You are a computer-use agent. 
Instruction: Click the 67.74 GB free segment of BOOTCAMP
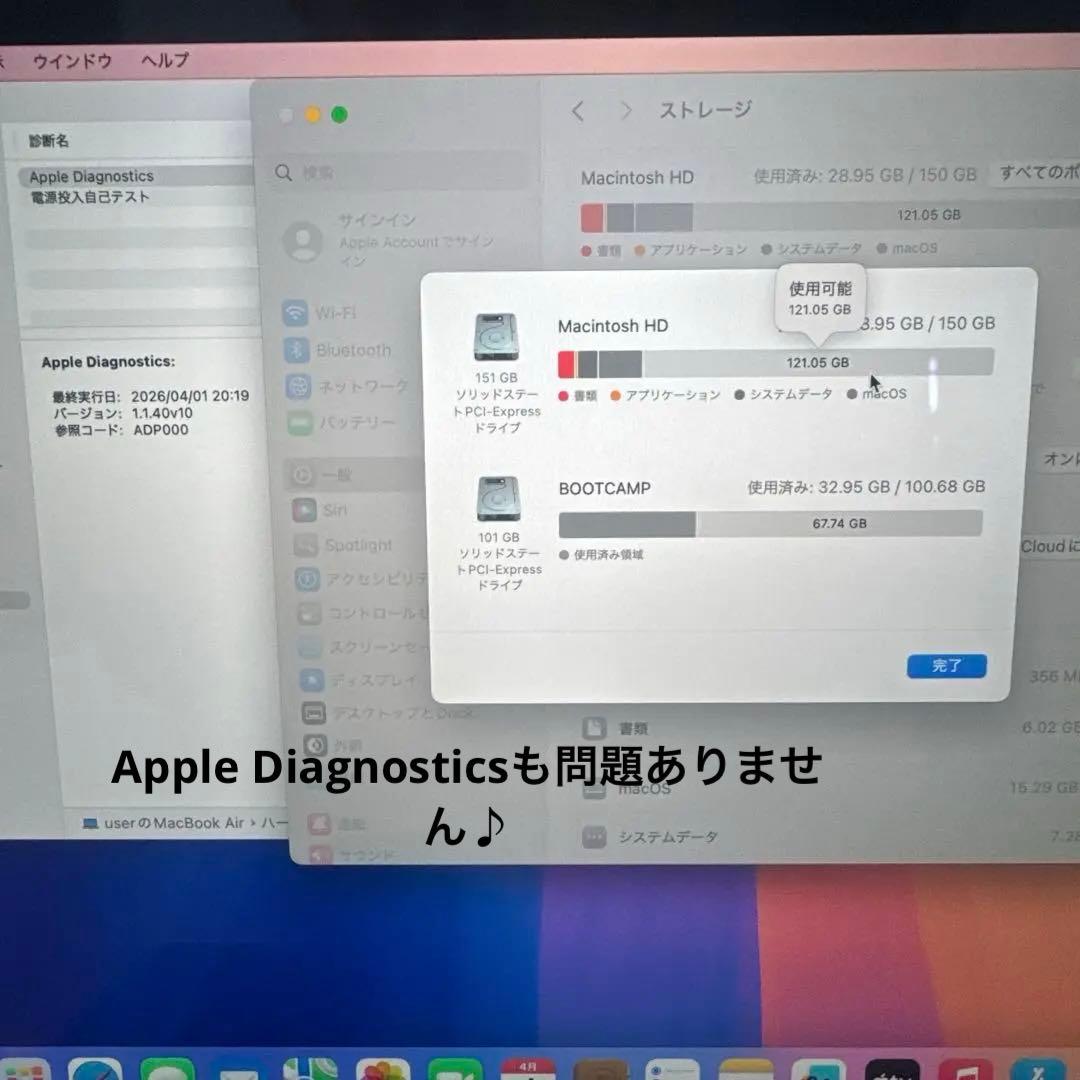pyautogui.click(x=839, y=523)
